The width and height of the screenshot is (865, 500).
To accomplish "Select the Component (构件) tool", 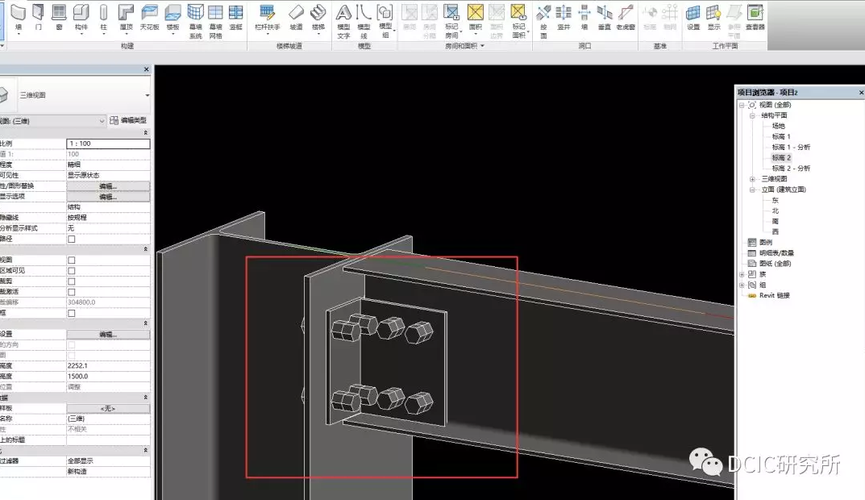I will 81,17.
